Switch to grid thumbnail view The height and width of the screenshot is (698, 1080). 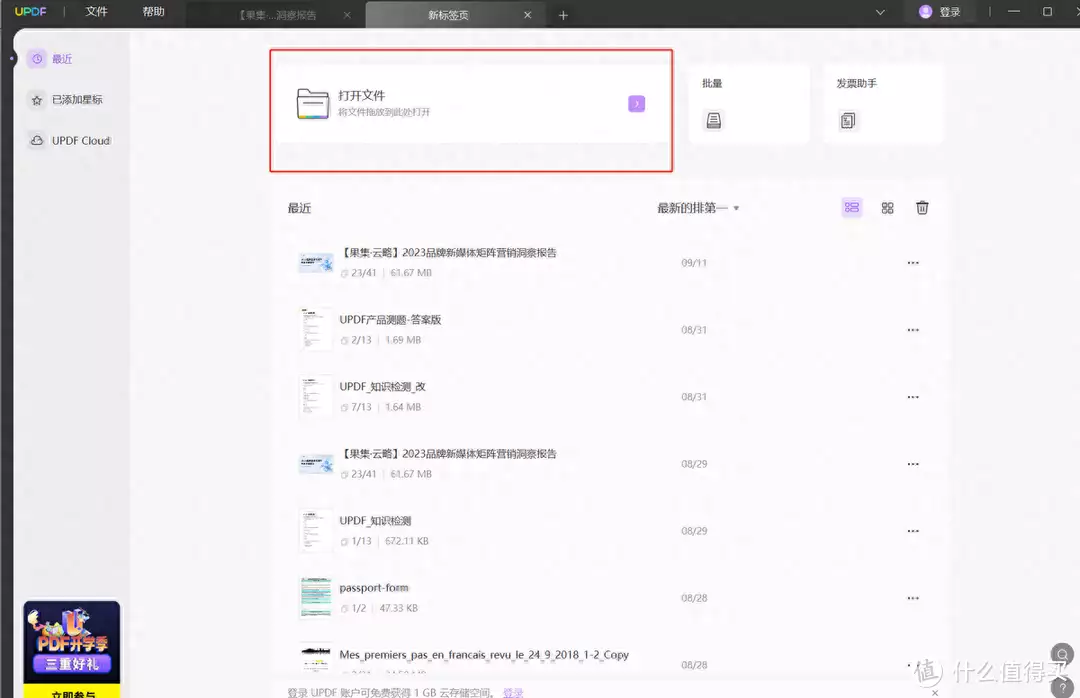point(887,208)
